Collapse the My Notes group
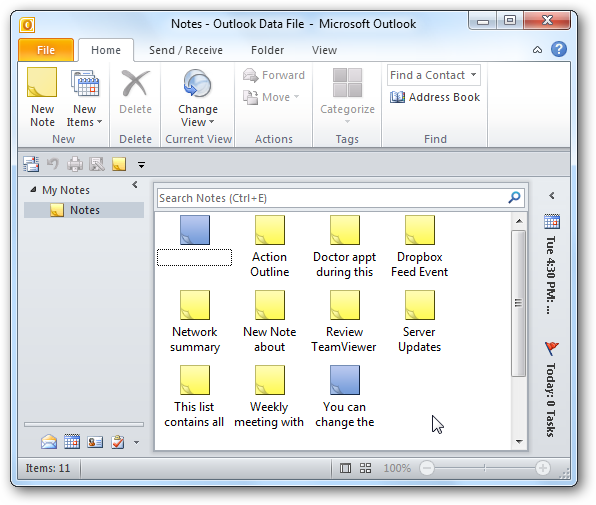 pyautogui.click(x=33, y=189)
